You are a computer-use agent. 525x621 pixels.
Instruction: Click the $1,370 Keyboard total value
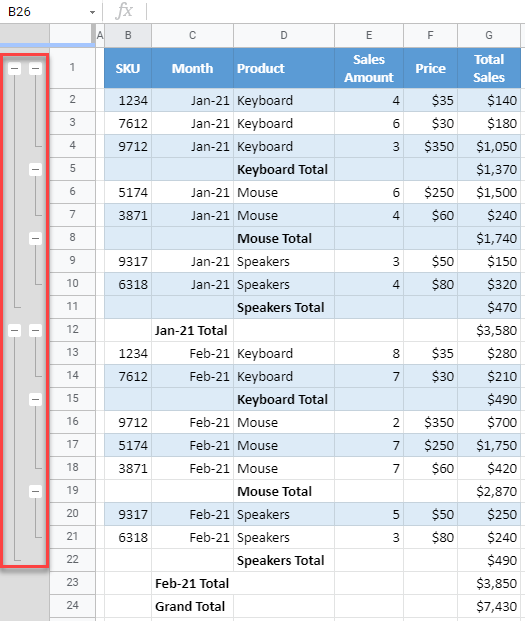tap(489, 170)
